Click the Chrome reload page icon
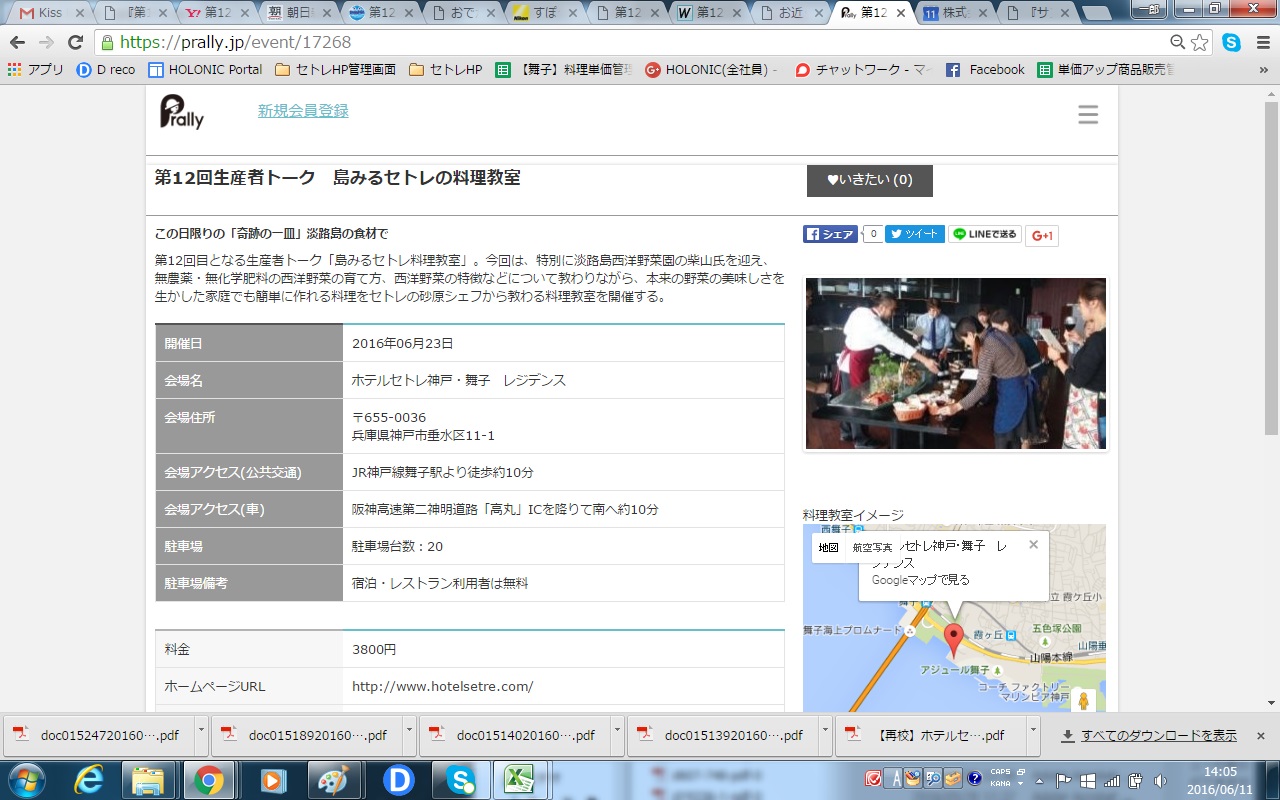The image size is (1280, 800). 75,42
